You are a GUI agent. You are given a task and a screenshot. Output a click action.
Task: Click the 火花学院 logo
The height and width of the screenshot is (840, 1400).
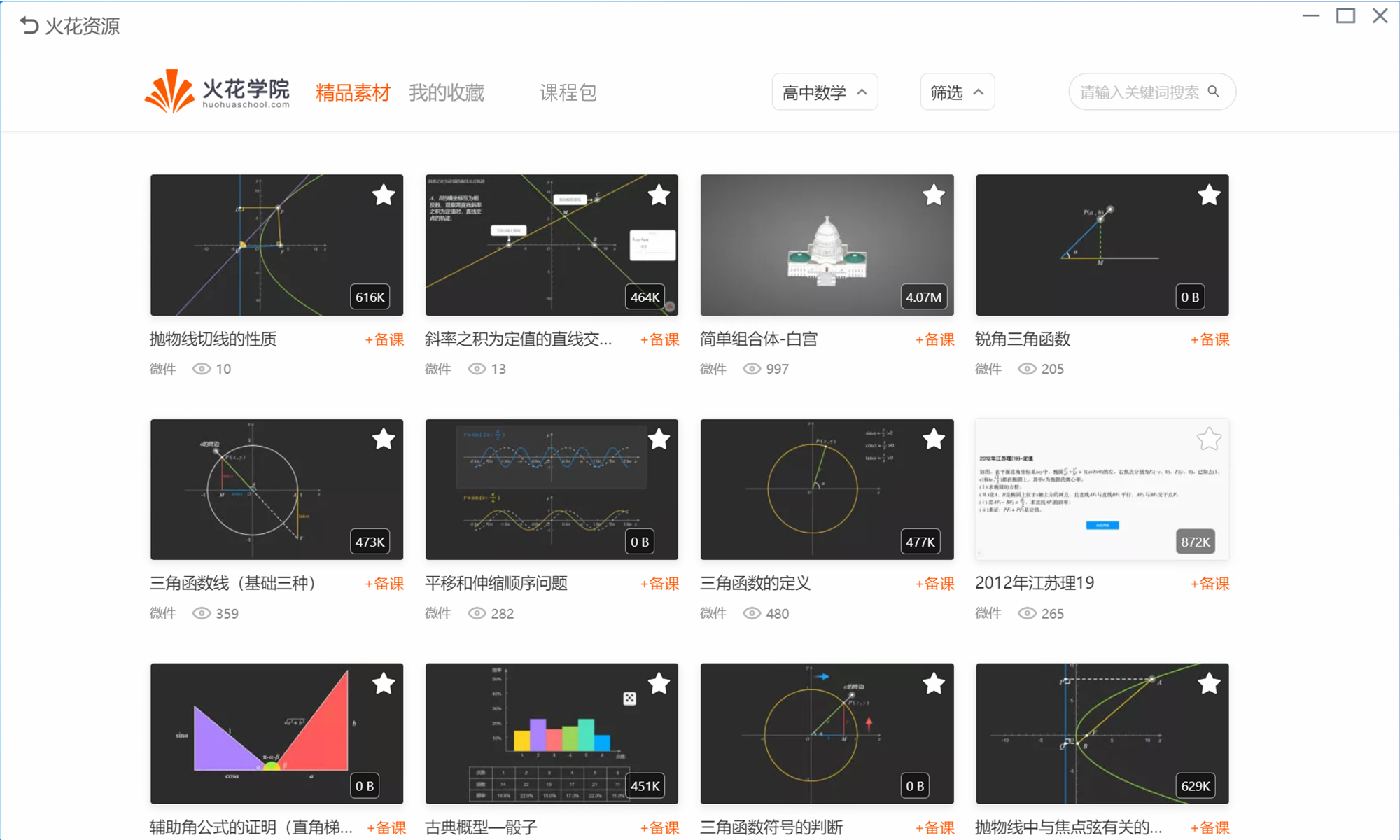(217, 91)
